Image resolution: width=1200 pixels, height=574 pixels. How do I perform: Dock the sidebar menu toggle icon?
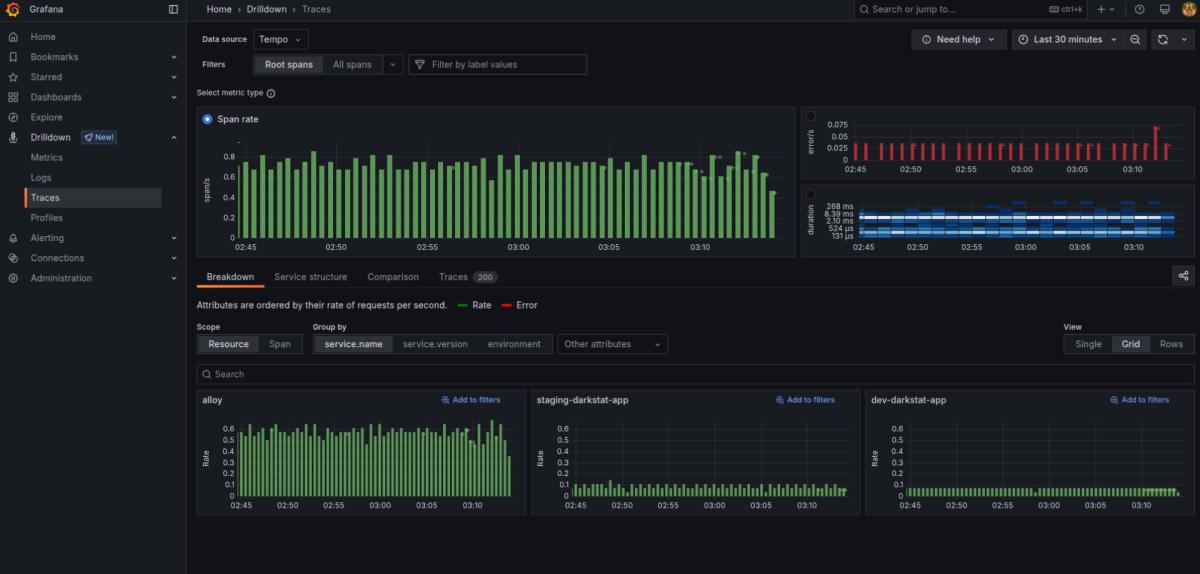tap(173, 9)
